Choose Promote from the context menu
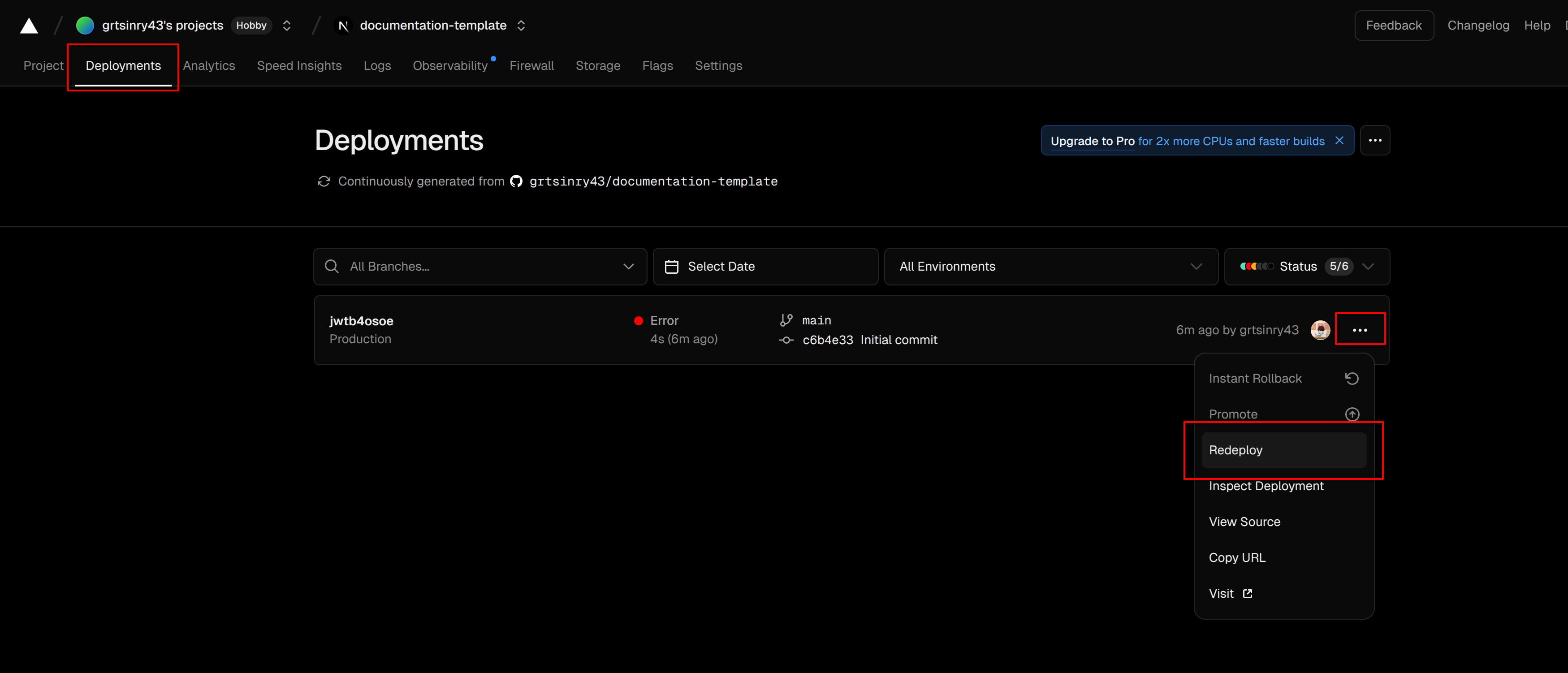 [x=1284, y=414]
